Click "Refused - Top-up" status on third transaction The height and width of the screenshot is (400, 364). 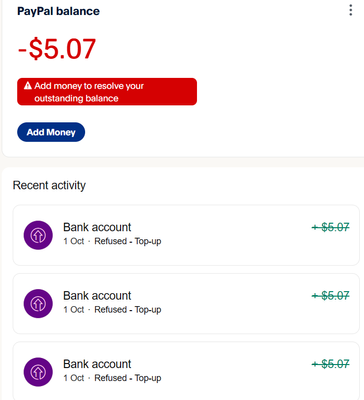click(x=128, y=378)
